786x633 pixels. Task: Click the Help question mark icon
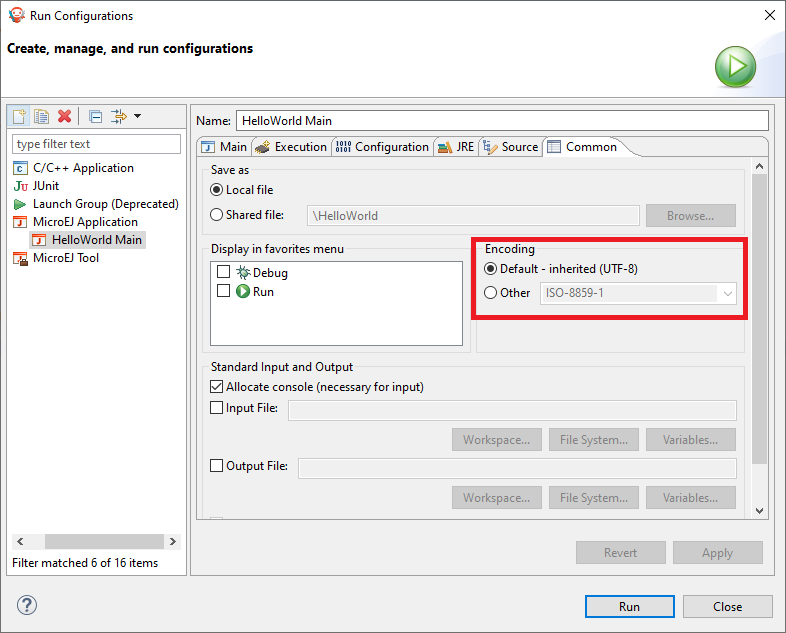coord(27,606)
